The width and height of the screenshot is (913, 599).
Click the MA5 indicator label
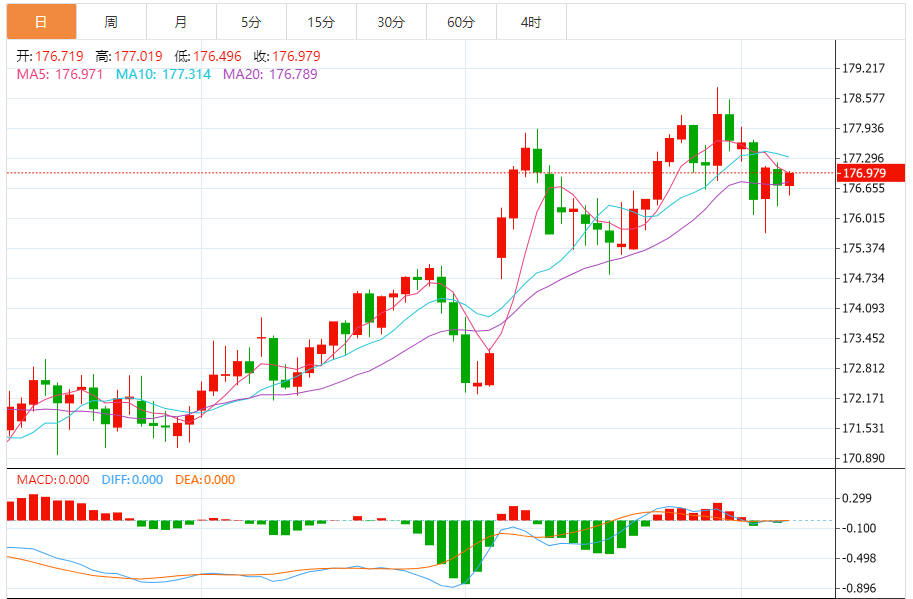(59, 74)
